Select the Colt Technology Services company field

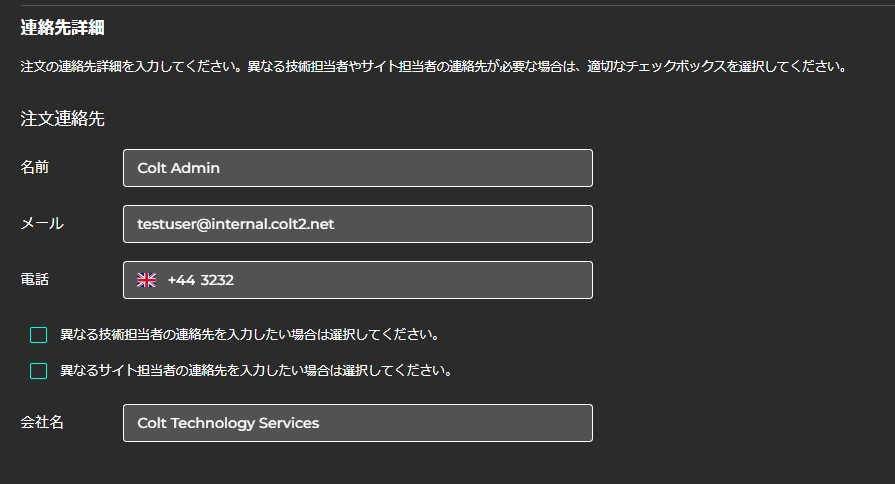click(357, 423)
